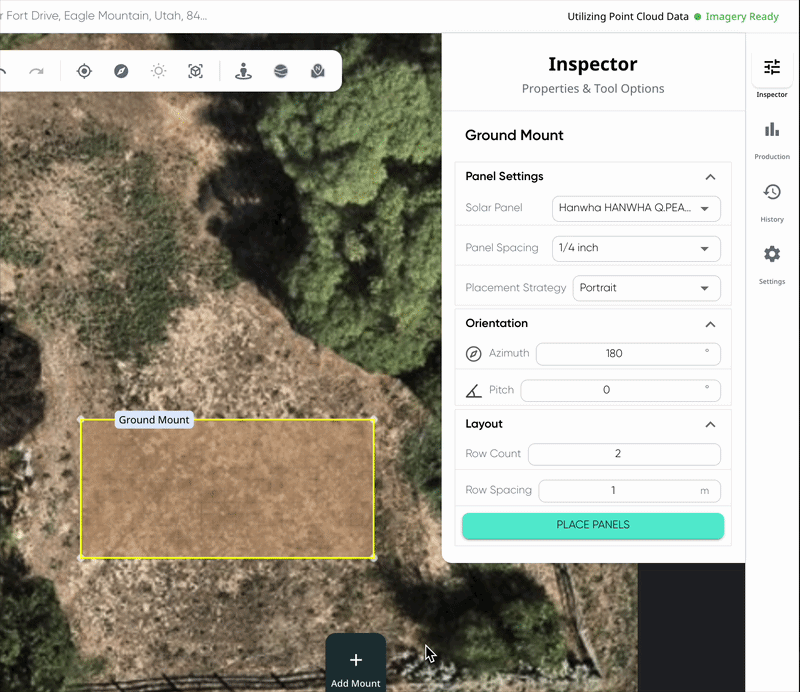
Task: Open Settings from the right sidebar
Action: (772, 263)
